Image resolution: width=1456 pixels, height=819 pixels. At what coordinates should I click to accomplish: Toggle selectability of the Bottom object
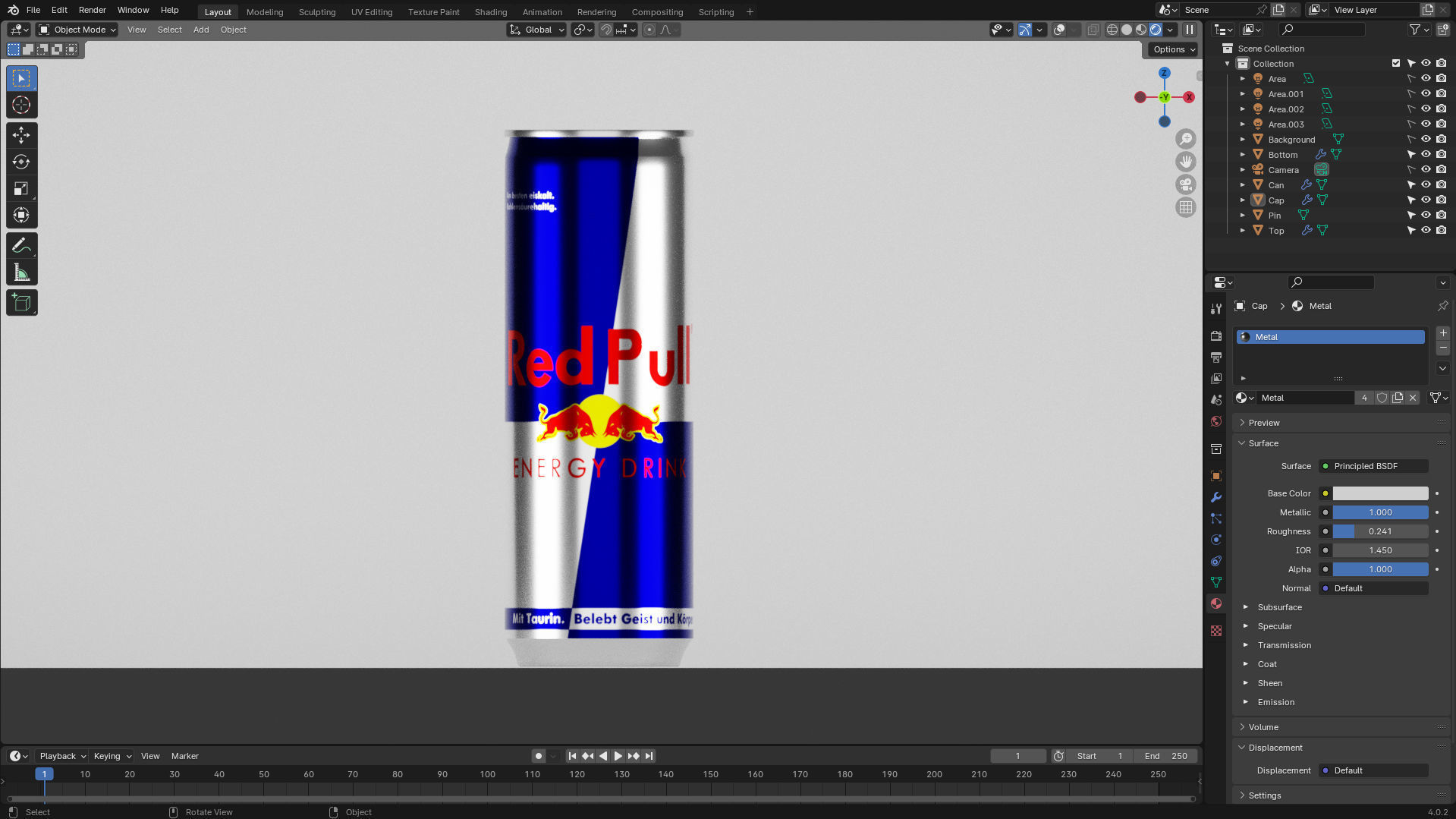(1411, 154)
